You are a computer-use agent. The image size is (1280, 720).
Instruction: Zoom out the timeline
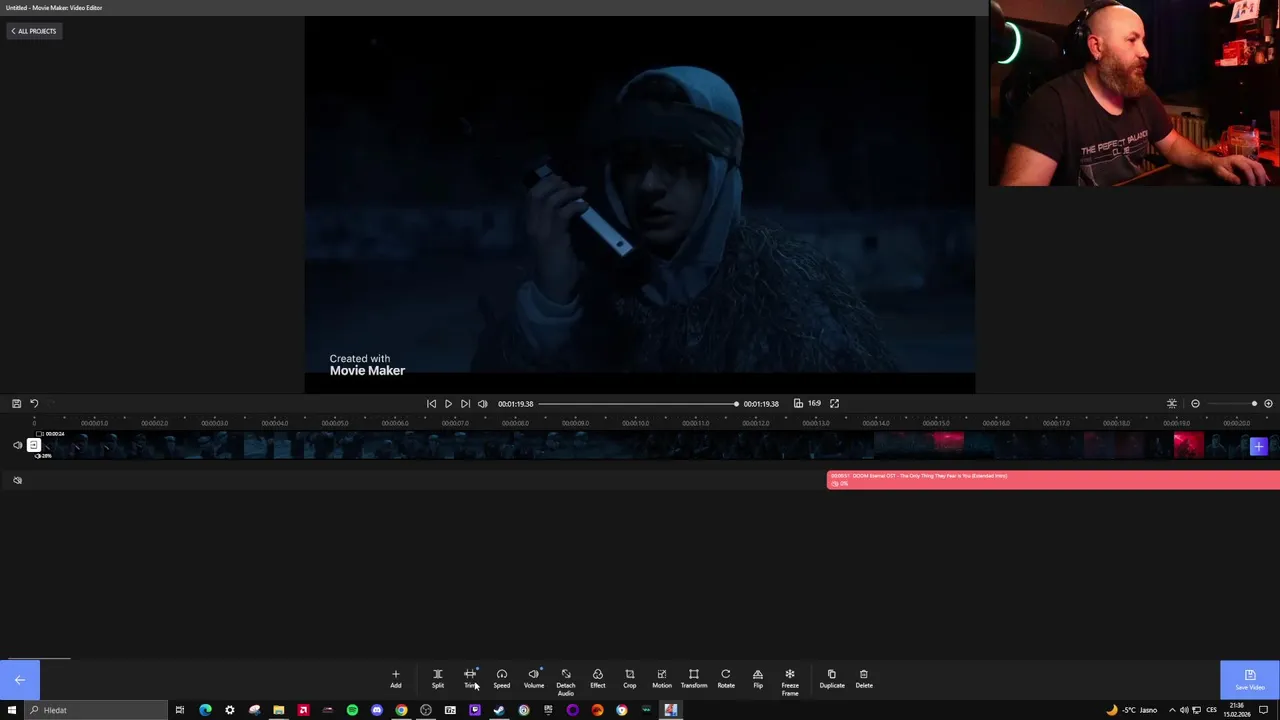[x=1195, y=404]
